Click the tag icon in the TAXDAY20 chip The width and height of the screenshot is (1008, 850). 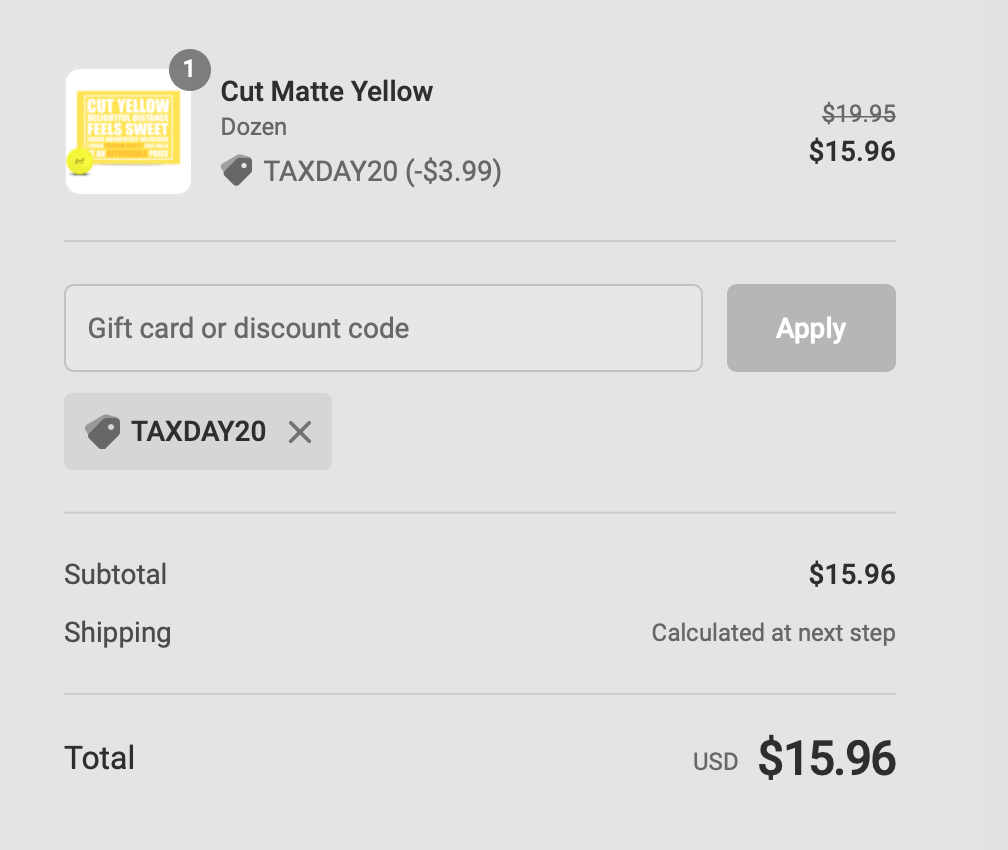tap(103, 432)
